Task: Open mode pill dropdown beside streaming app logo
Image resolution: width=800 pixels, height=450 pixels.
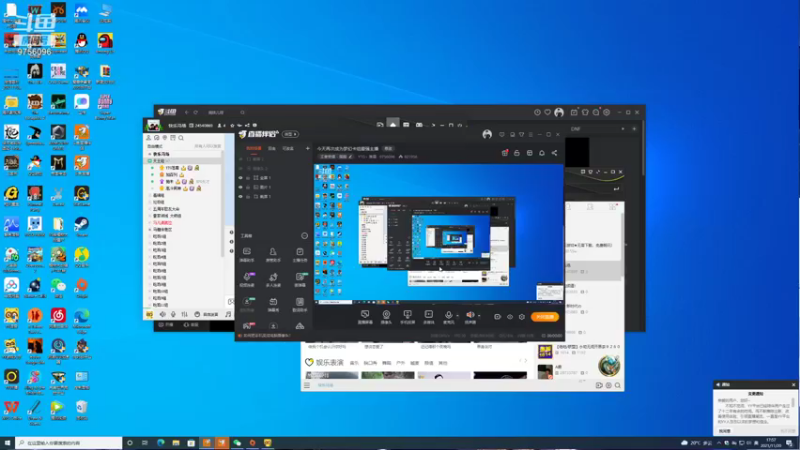Action: tap(290, 134)
